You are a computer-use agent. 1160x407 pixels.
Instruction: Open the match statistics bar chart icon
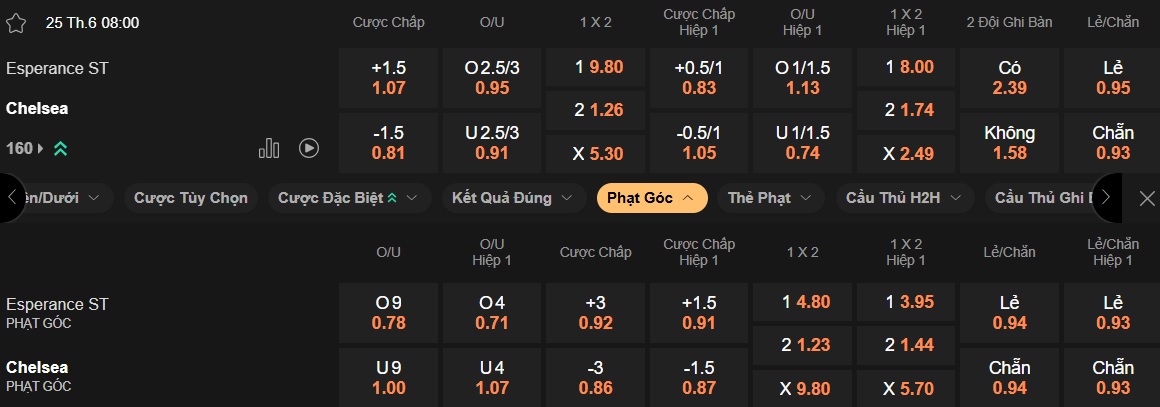click(x=269, y=148)
